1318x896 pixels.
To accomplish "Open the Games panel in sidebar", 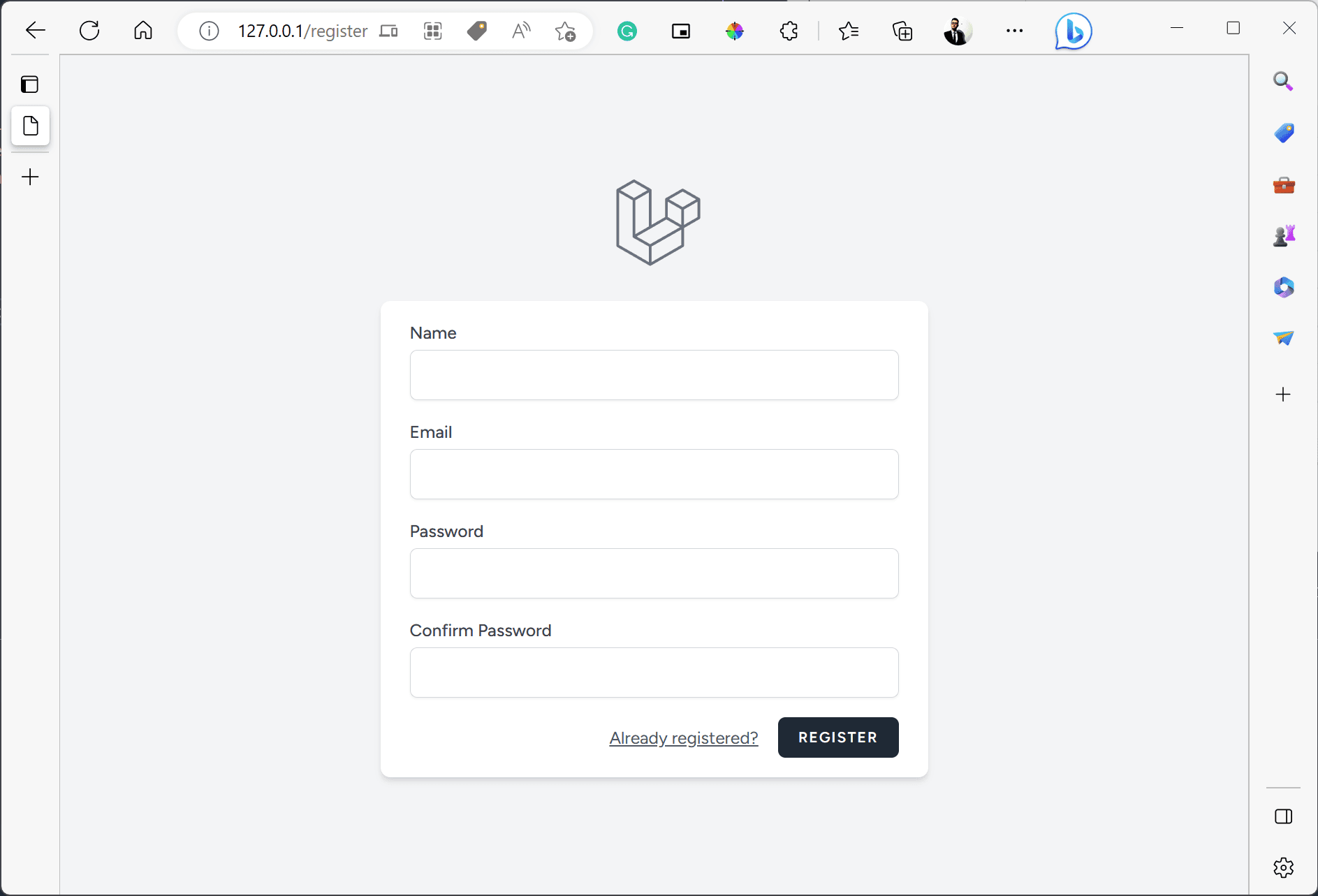I will (1284, 235).
